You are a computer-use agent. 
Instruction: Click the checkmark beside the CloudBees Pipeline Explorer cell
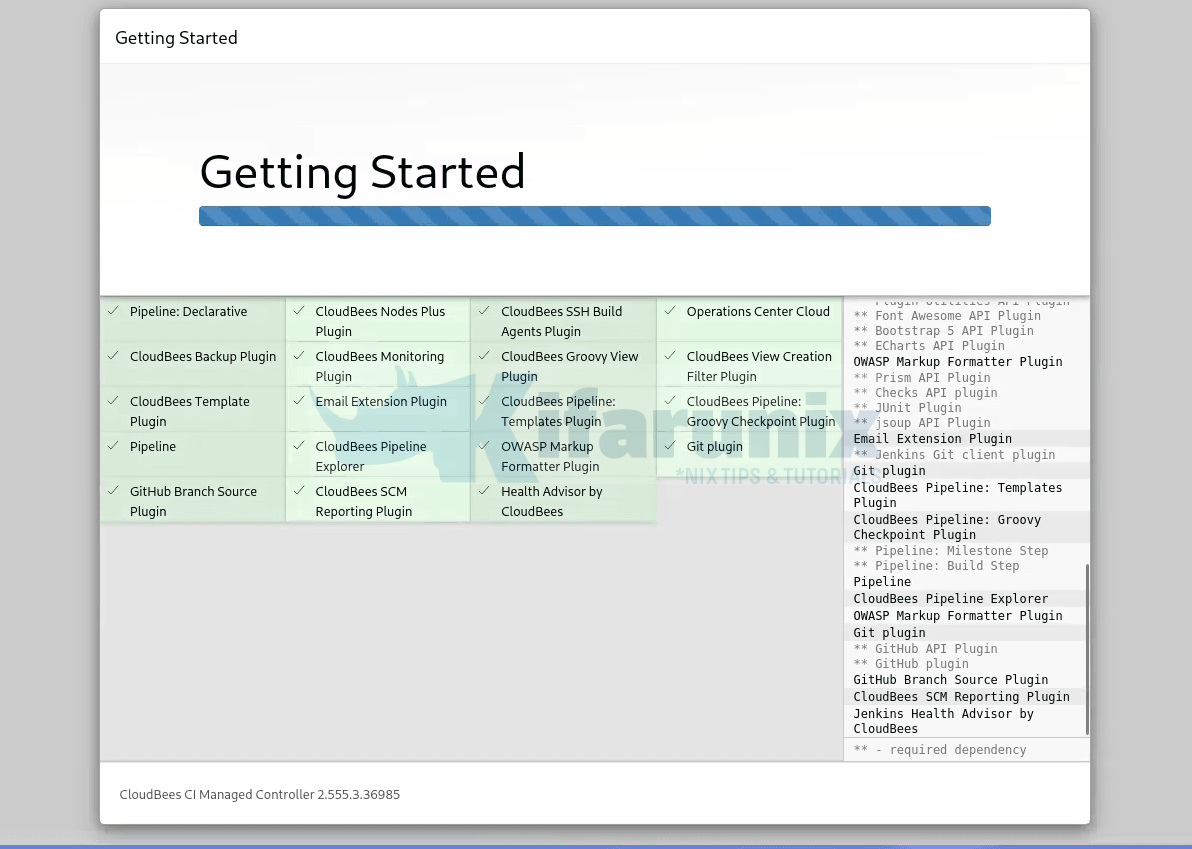click(299, 446)
